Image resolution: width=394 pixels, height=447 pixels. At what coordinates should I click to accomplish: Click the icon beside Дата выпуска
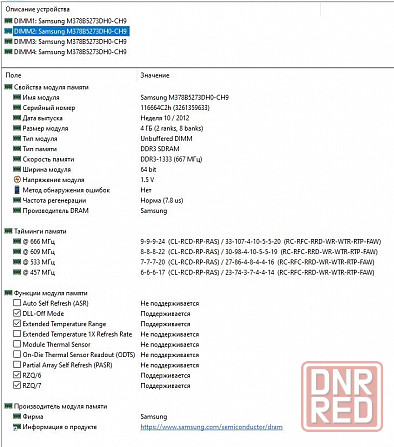pos(17,118)
